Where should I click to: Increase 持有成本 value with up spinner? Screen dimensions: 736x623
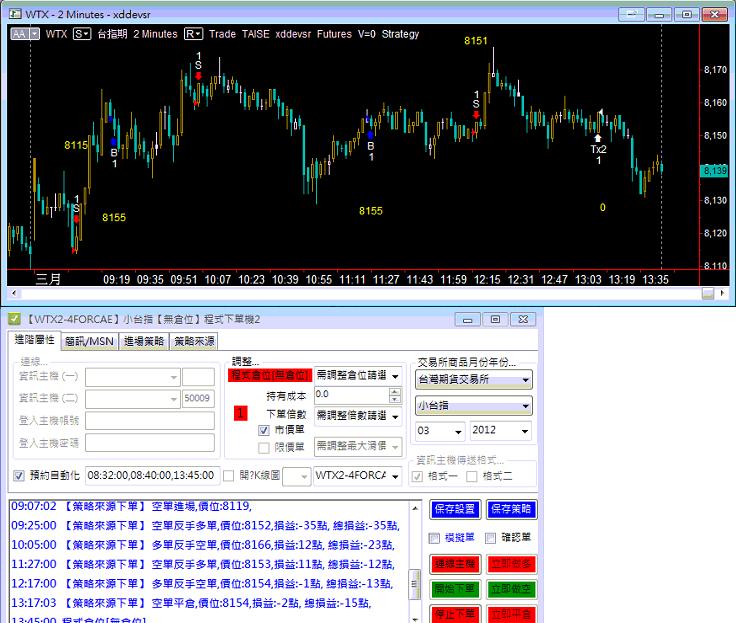point(395,392)
